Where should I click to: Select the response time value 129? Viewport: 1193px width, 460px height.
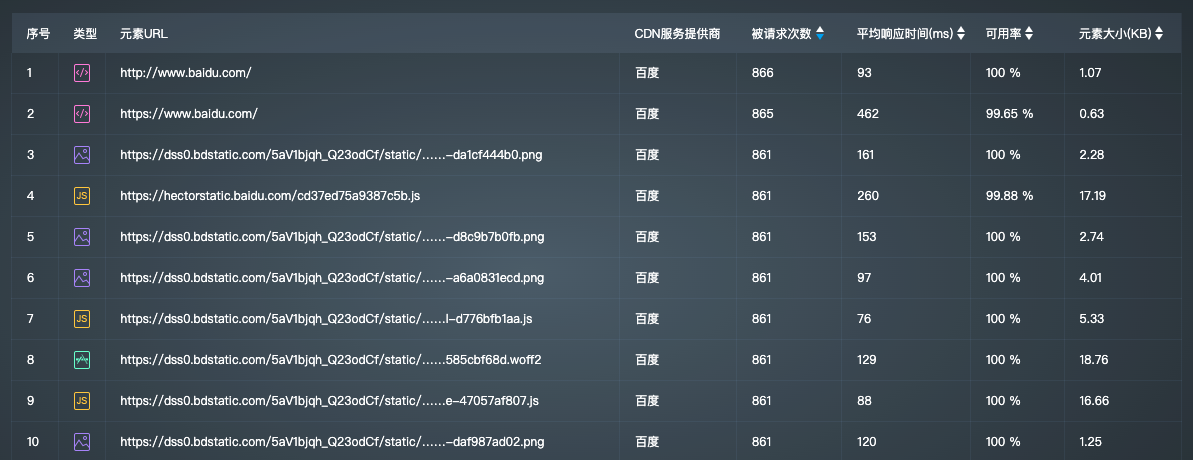(867, 360)
